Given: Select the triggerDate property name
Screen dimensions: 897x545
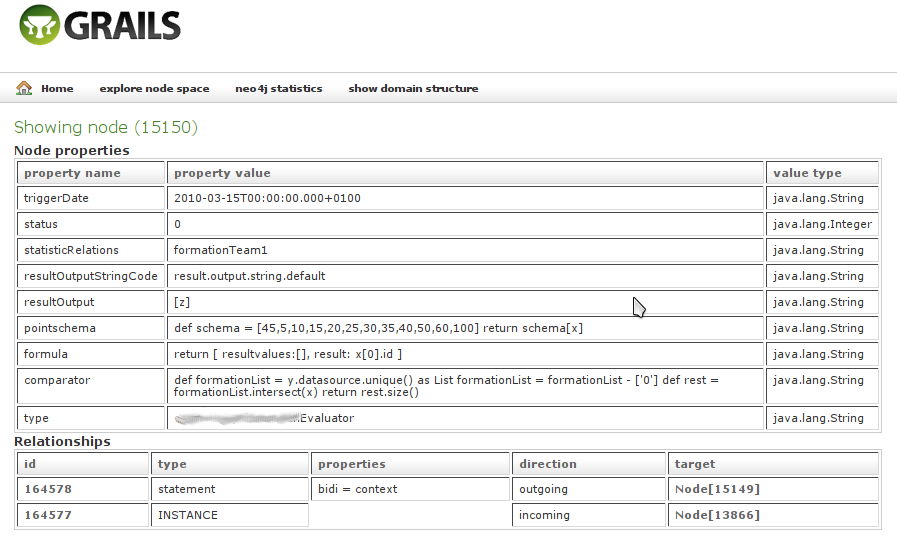Looking at the screenshot, I should 56,198.
